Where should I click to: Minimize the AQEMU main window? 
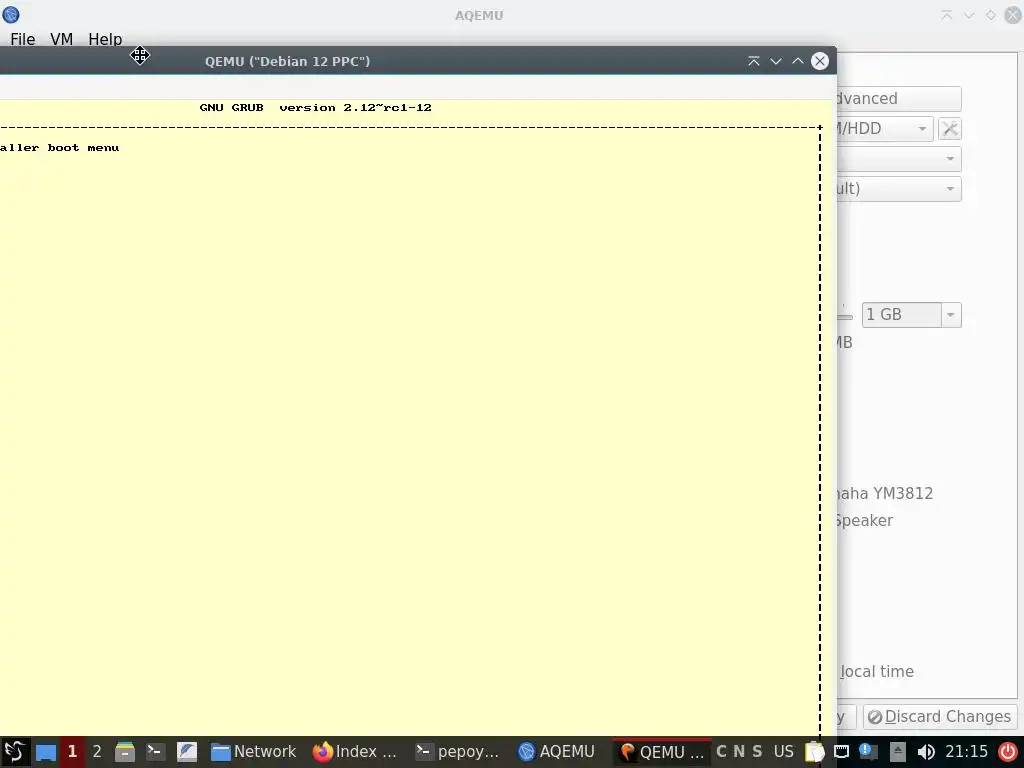coord(969,15)
